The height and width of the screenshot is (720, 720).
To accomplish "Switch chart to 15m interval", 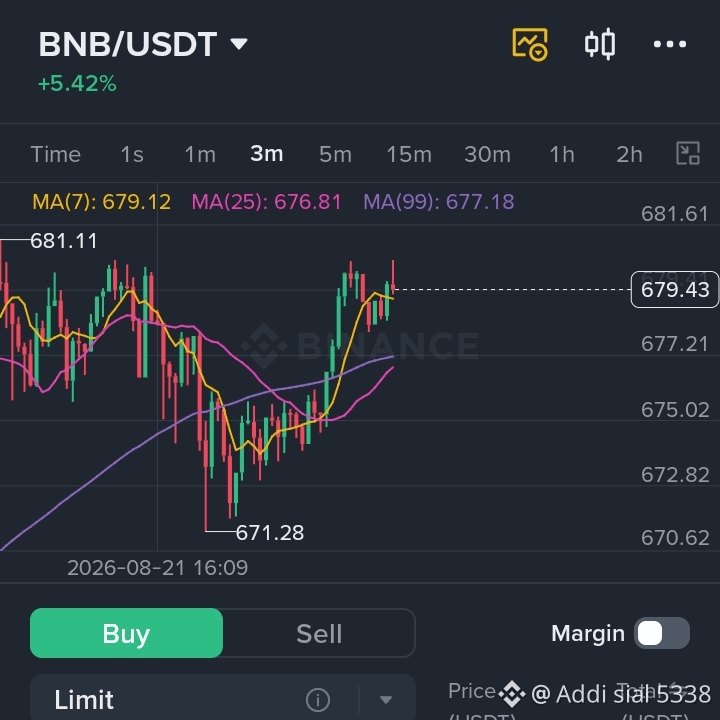I will coord(409,154).
